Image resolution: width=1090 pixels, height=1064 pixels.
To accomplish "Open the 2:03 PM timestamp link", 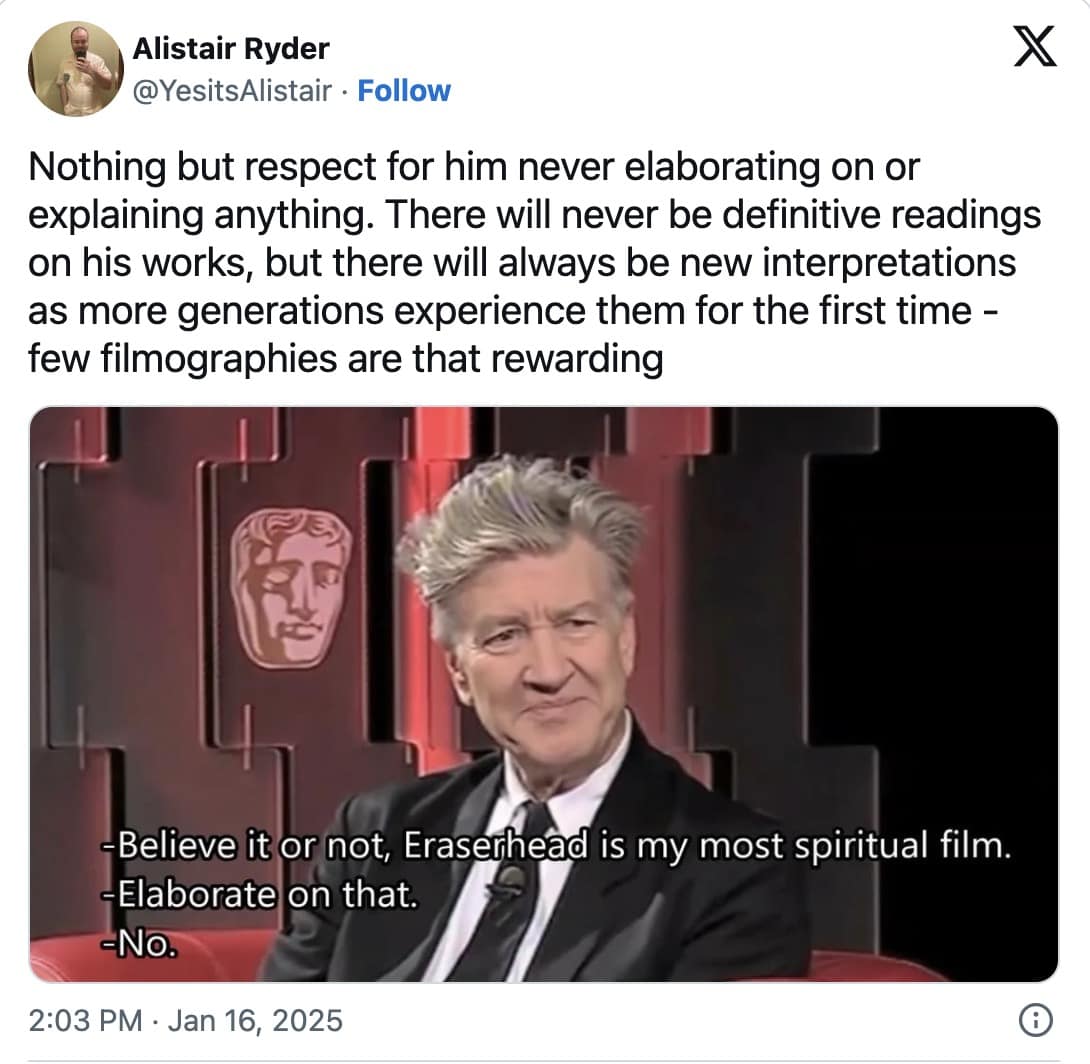I will (86, 1020).
